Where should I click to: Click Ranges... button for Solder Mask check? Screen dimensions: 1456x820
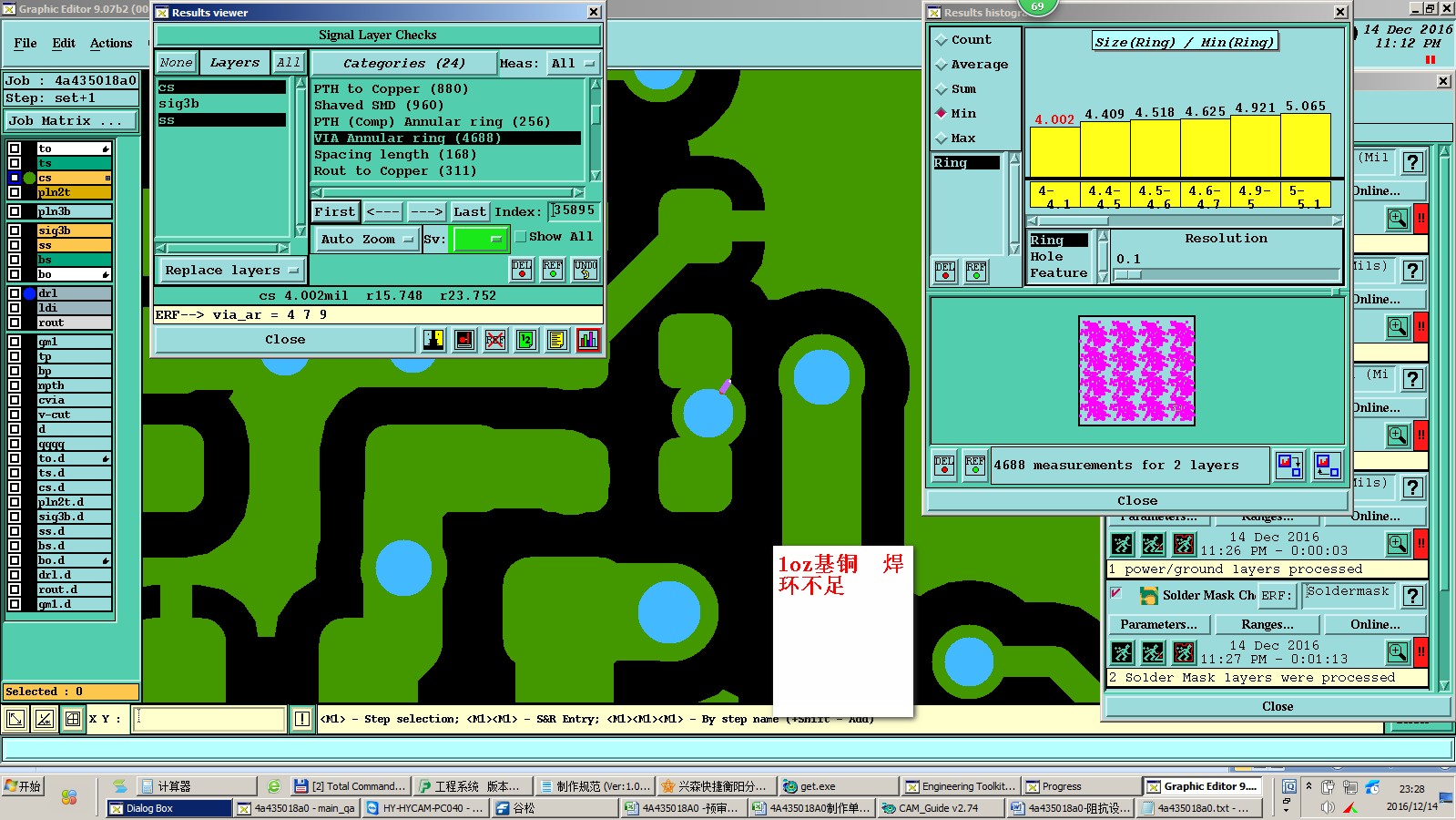click(1267, 624)
